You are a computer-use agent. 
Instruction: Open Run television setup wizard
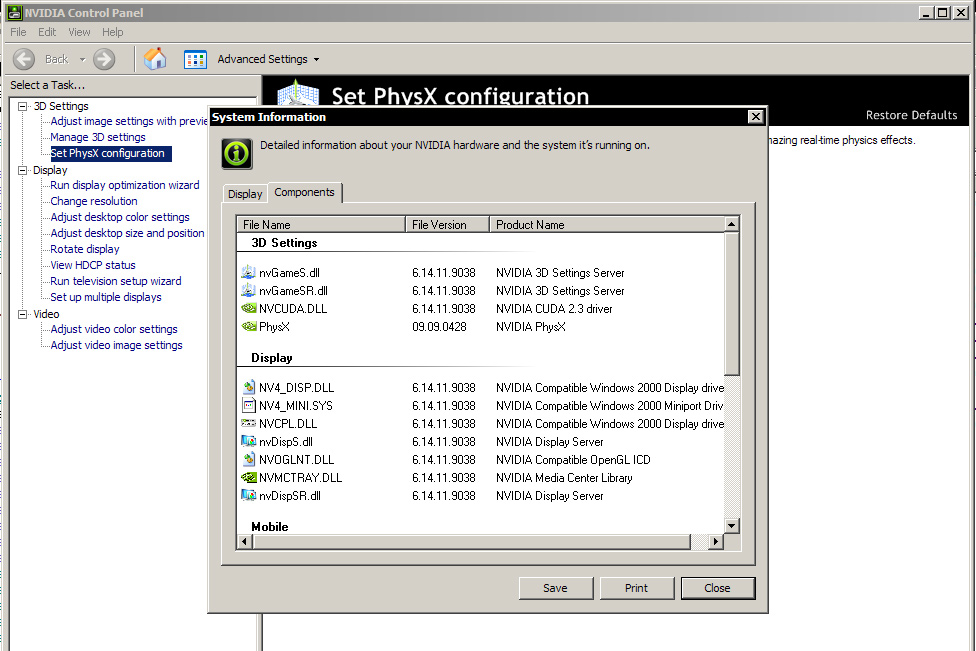click(x=116, y=281)
